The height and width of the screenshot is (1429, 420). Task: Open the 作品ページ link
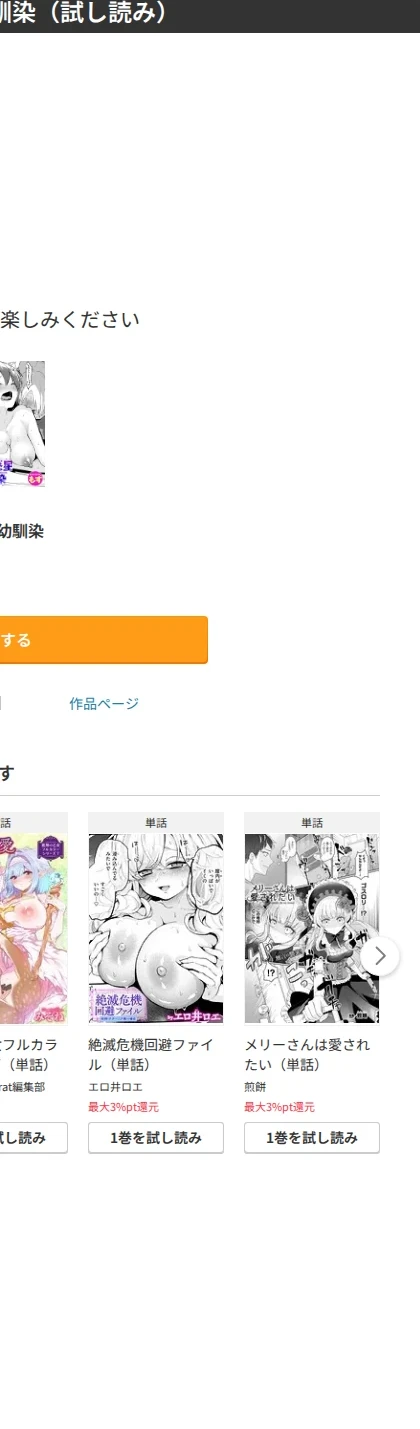(104, 704)
